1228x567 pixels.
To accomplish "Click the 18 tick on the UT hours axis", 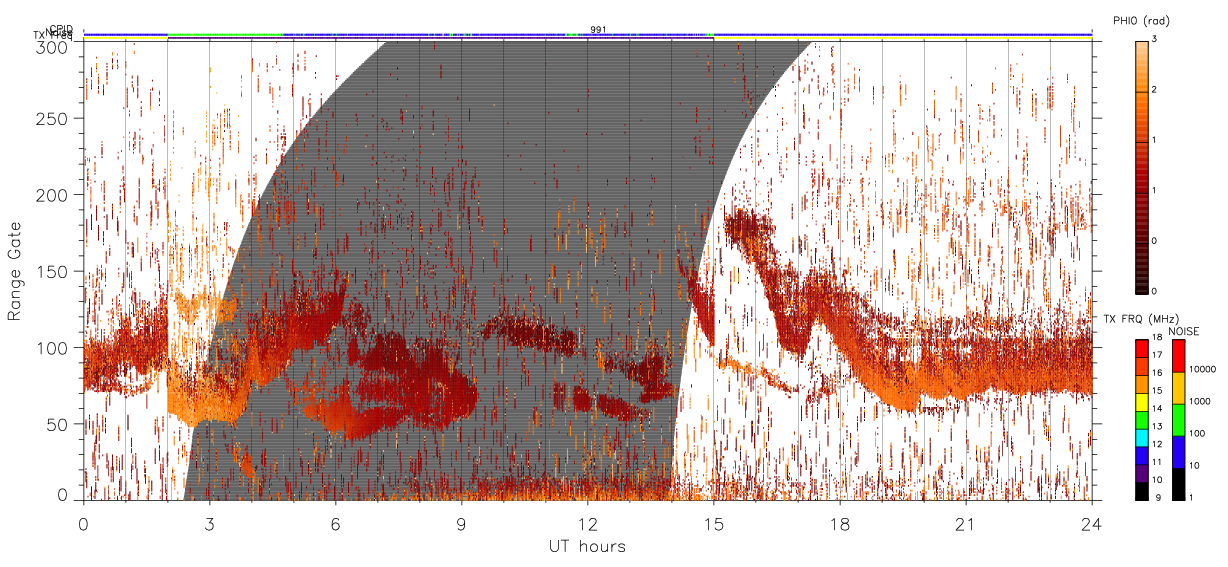I will pyautogui.click(x=839, y=524).
